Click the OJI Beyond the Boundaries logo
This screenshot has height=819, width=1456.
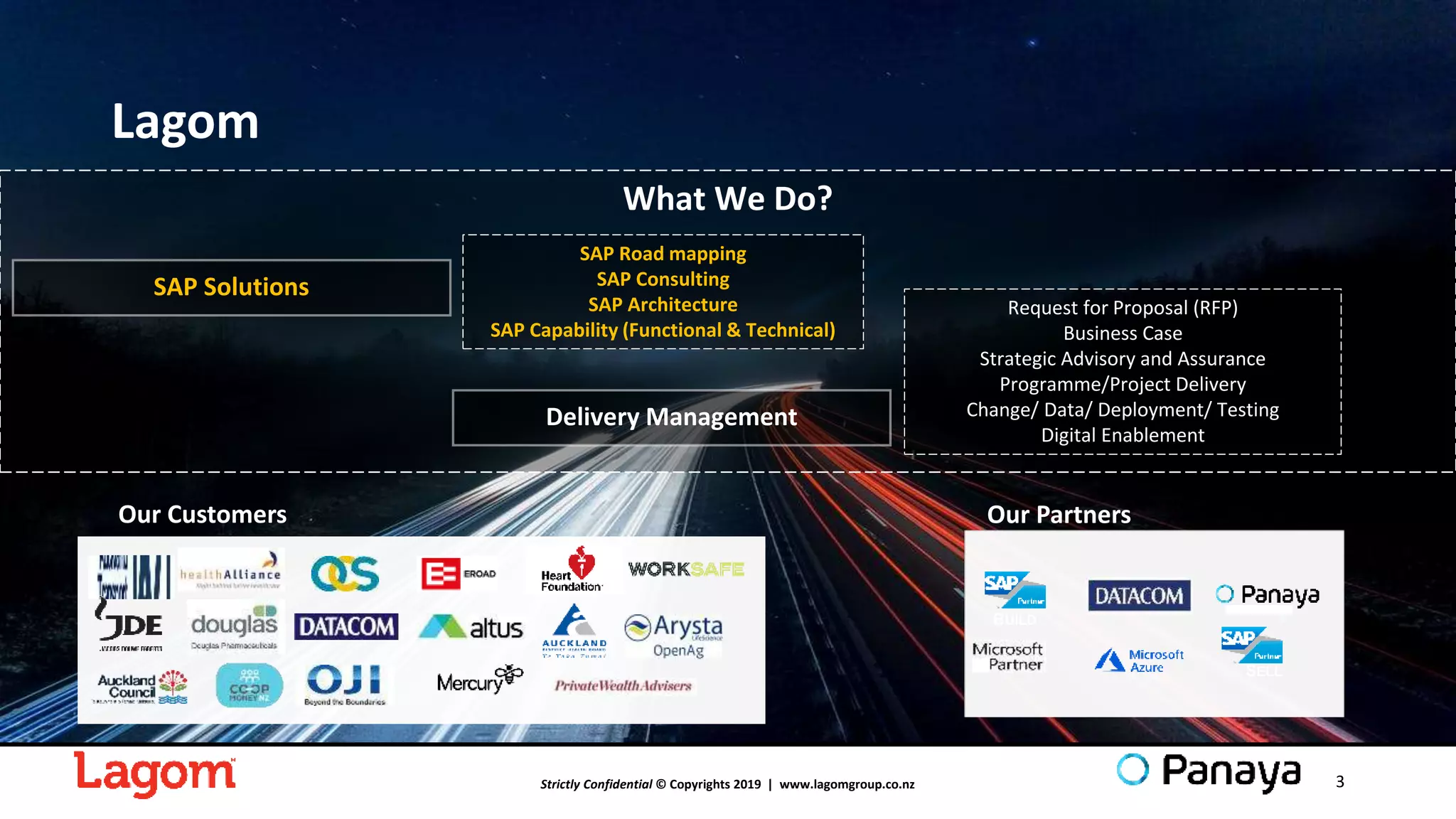coord(345,685)
